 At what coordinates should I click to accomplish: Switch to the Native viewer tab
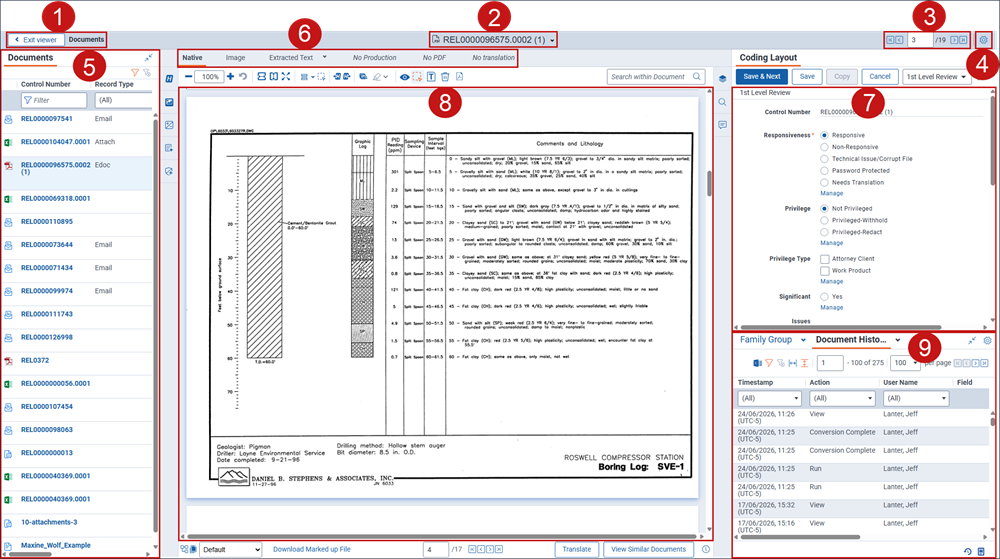[x=192, y=57]
